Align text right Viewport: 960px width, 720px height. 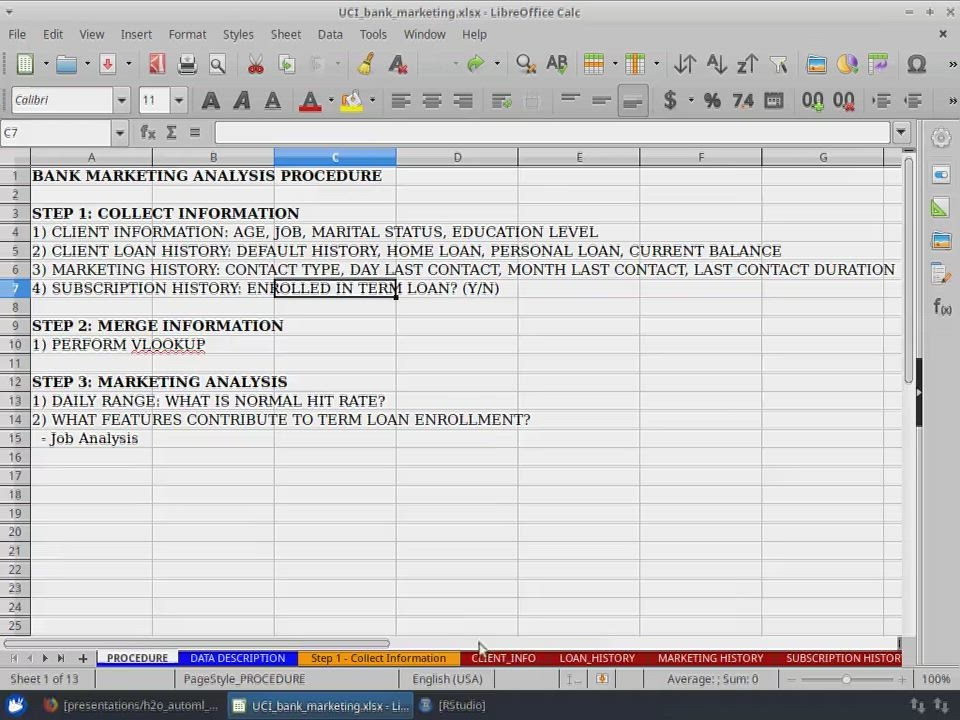(463, 100)
